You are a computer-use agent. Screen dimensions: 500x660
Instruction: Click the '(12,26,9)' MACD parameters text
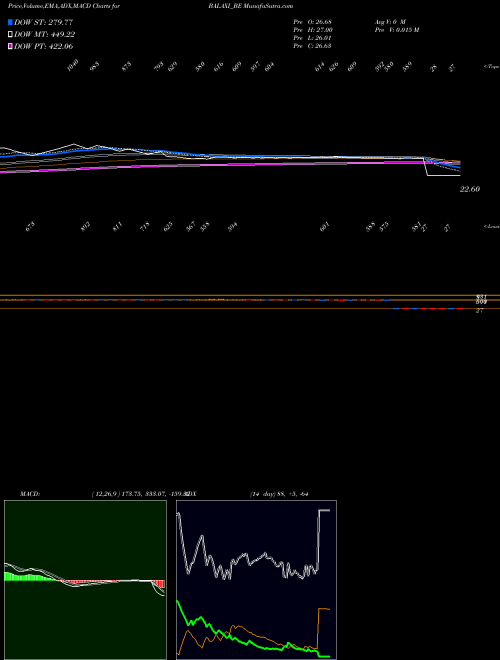click(106, 494)
